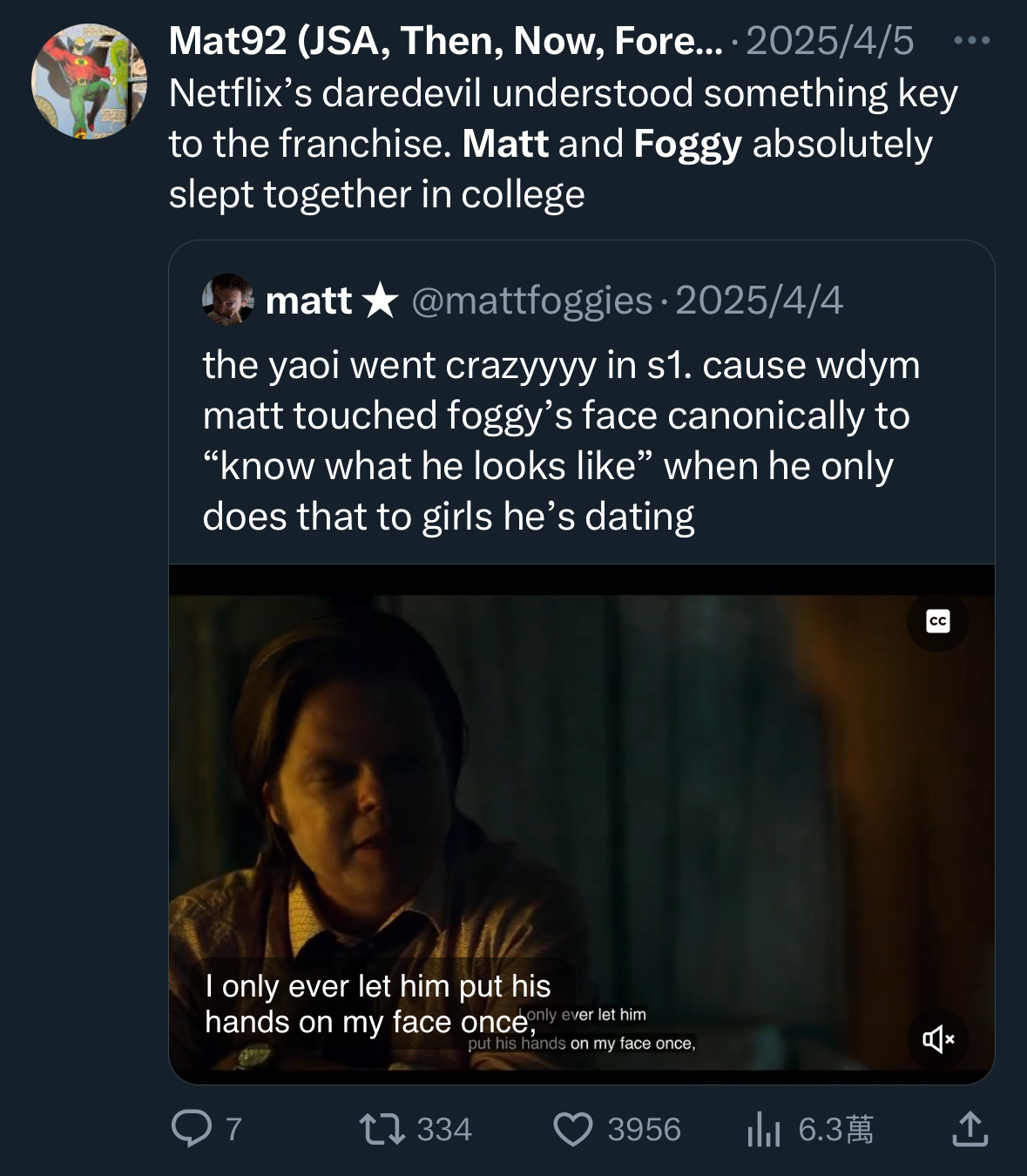Image resolution: width=1027 pixels, height=1176 pixels.
Task: Open quoted tweet text about yaoi
Action: [560, 440]
